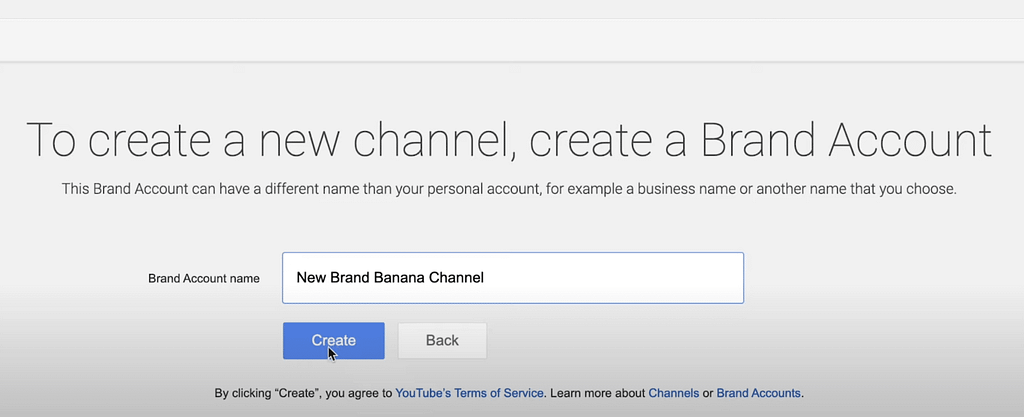Follow the Channels link
This screenshot has width=1024, height=417.
673,393
